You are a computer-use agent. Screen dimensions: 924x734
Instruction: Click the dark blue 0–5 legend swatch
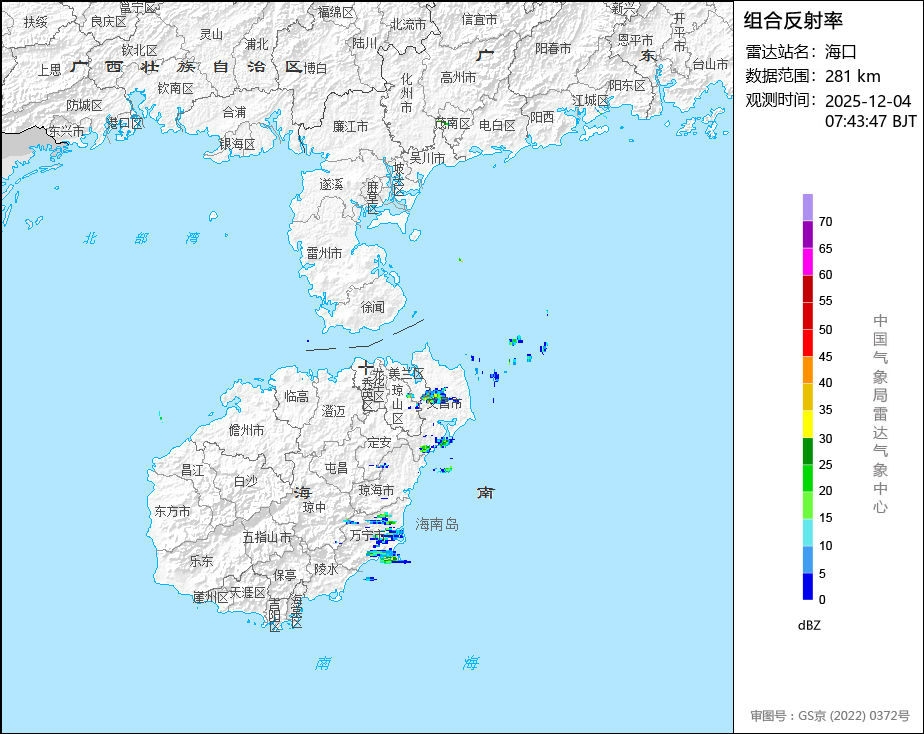click(808, 587)
